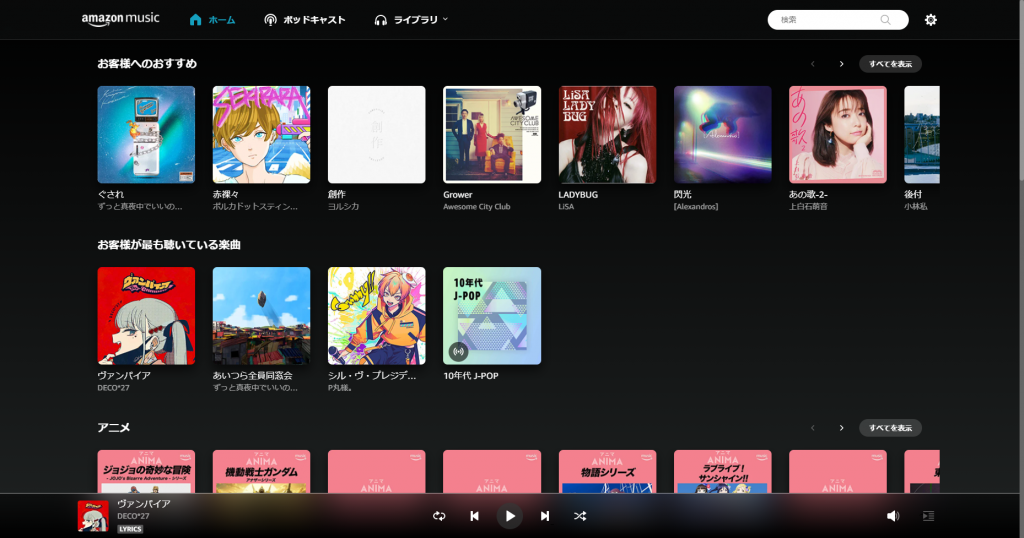Mute the volume speaker
This screenshot has width=1024, height=538.
click(893, 516)
